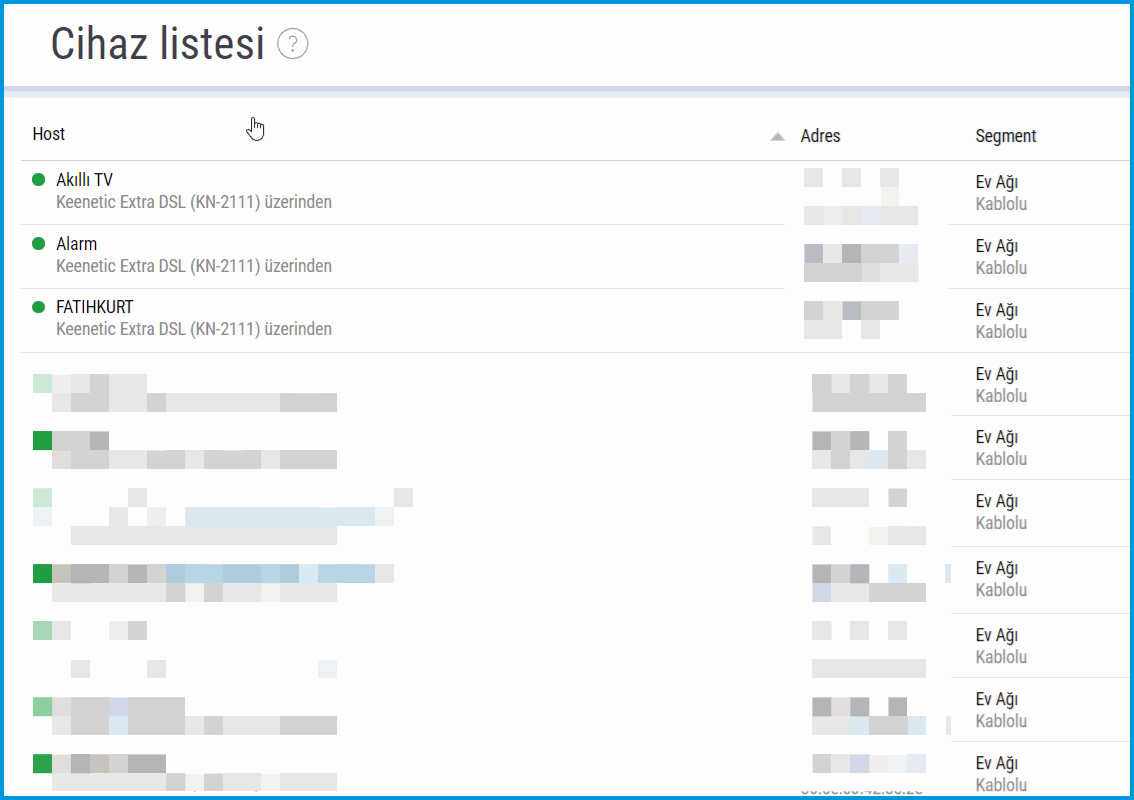Sort the list by Adres column header

[820, 136]
